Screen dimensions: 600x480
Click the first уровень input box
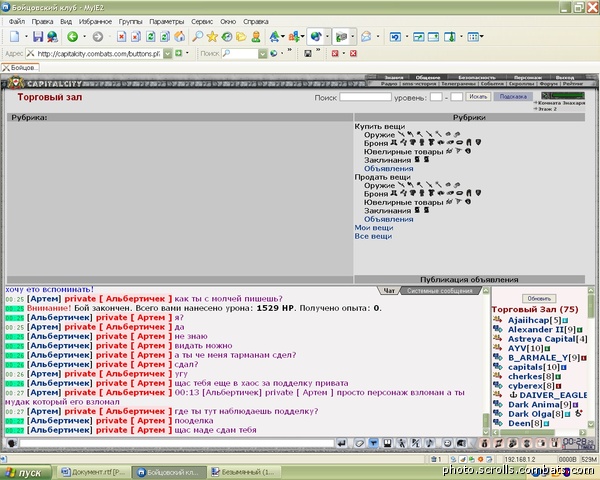436,97
